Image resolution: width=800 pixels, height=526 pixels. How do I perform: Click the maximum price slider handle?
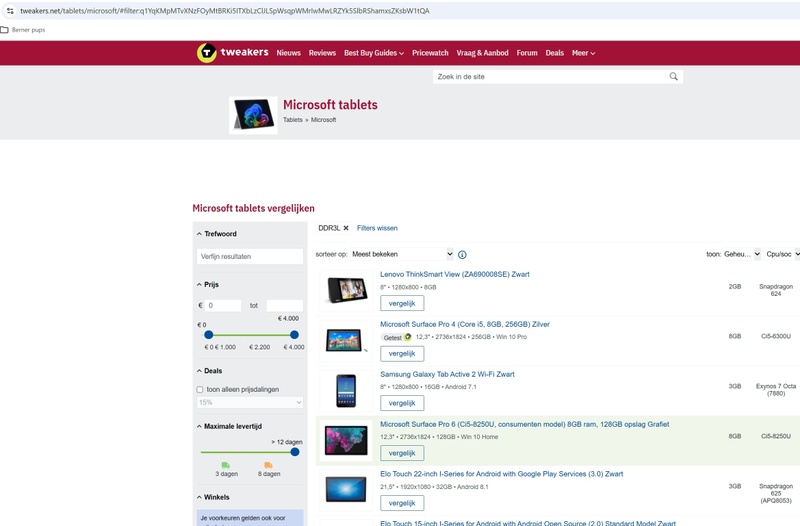point(294,335)
